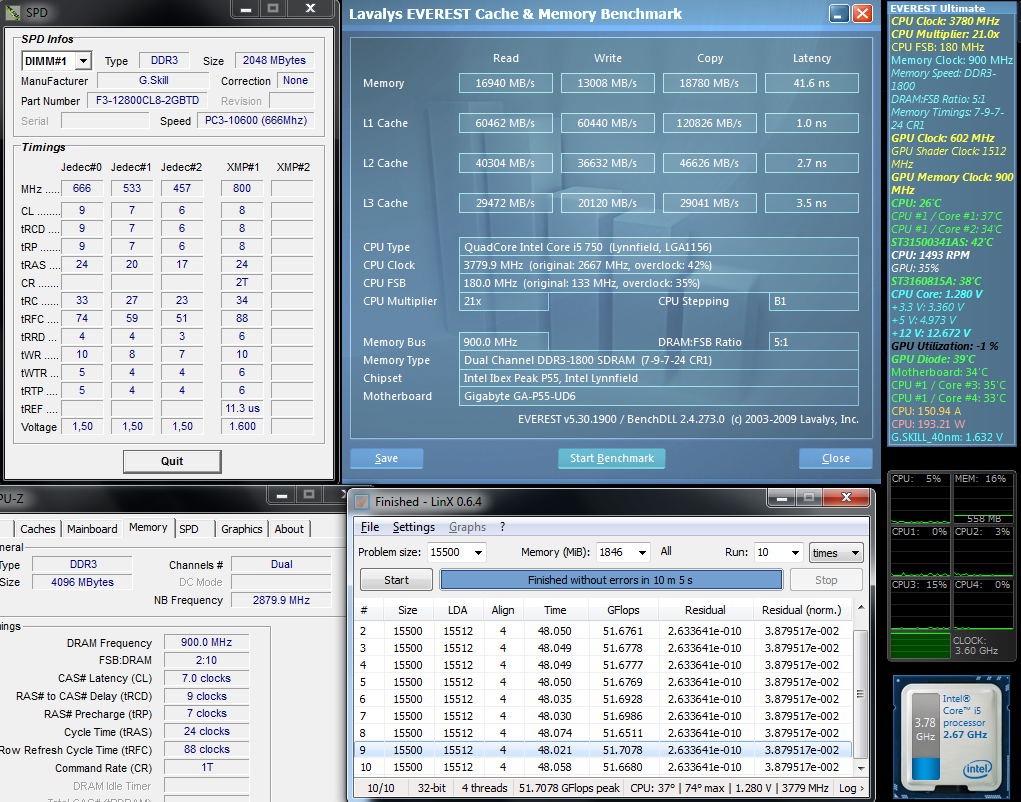Image resolution: width=1021 pixels, height=802 pixels.
Task: Click the L3 Cache Write 20120 MB/s value
Action: (x=608, y=203)
